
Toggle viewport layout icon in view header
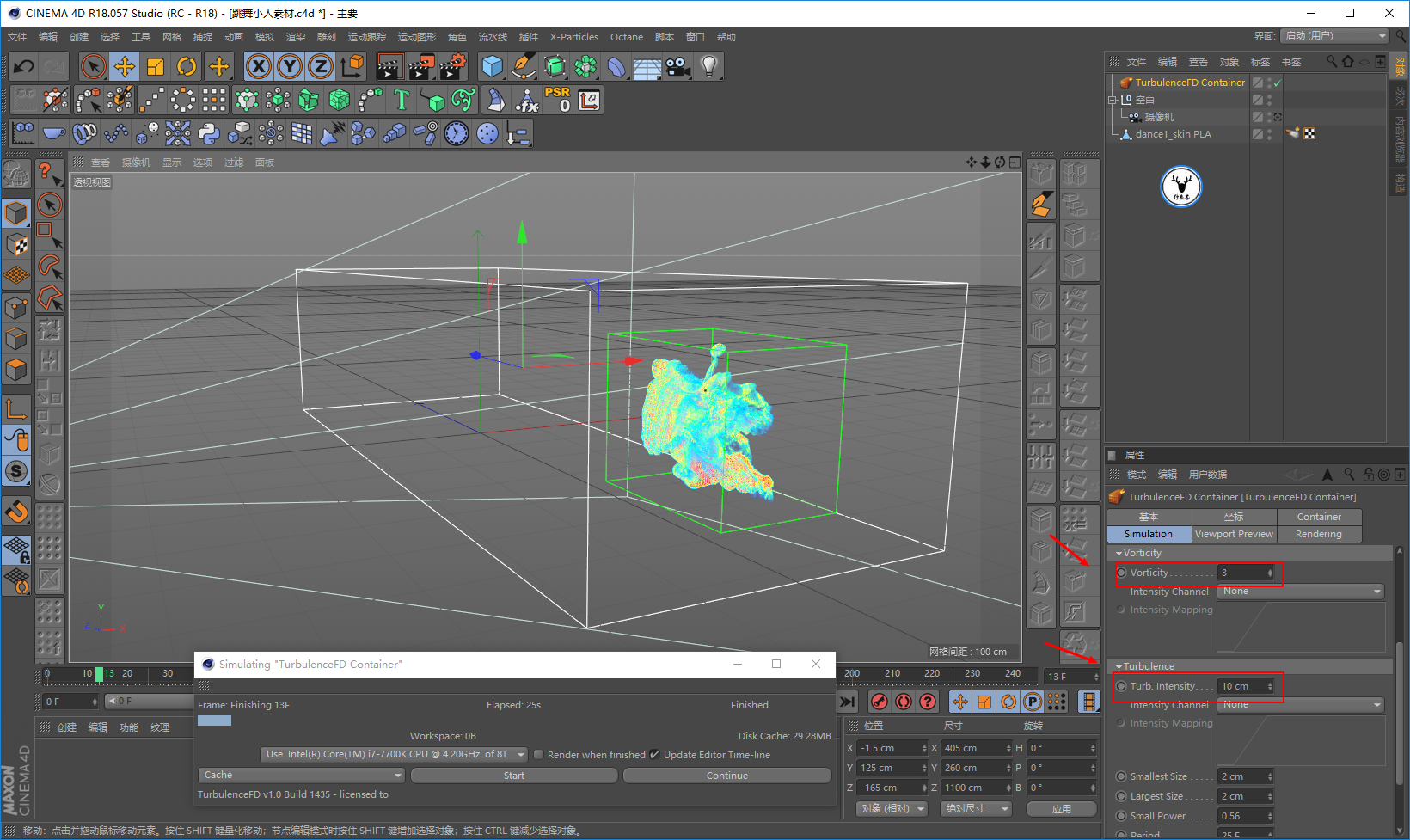point(1015,162)
